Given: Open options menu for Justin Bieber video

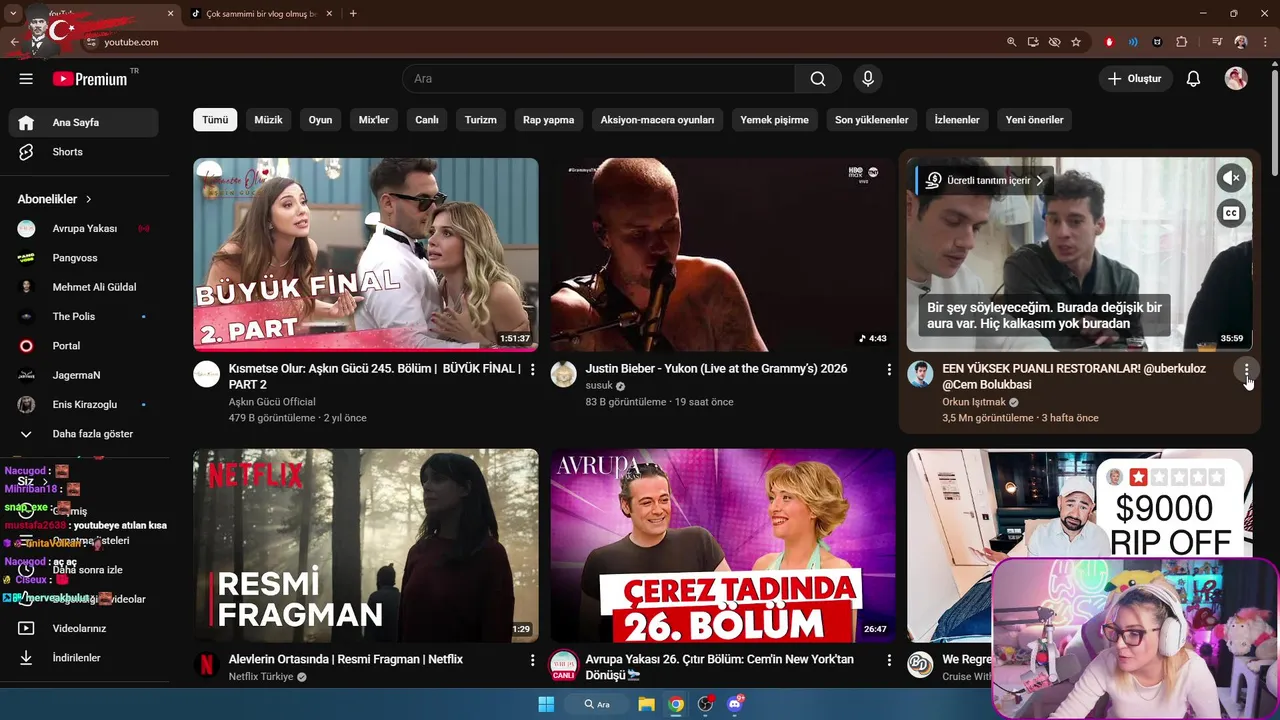Looking at the screenshot, I should (889, 370).
